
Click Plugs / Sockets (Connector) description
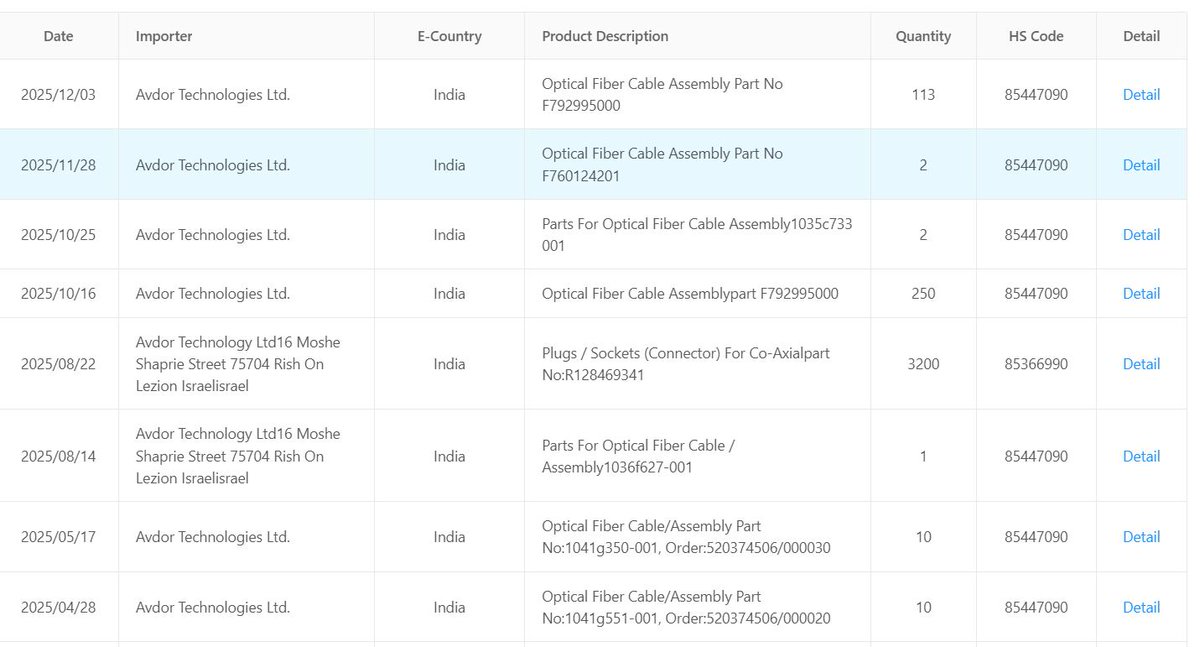click(686, 364)
